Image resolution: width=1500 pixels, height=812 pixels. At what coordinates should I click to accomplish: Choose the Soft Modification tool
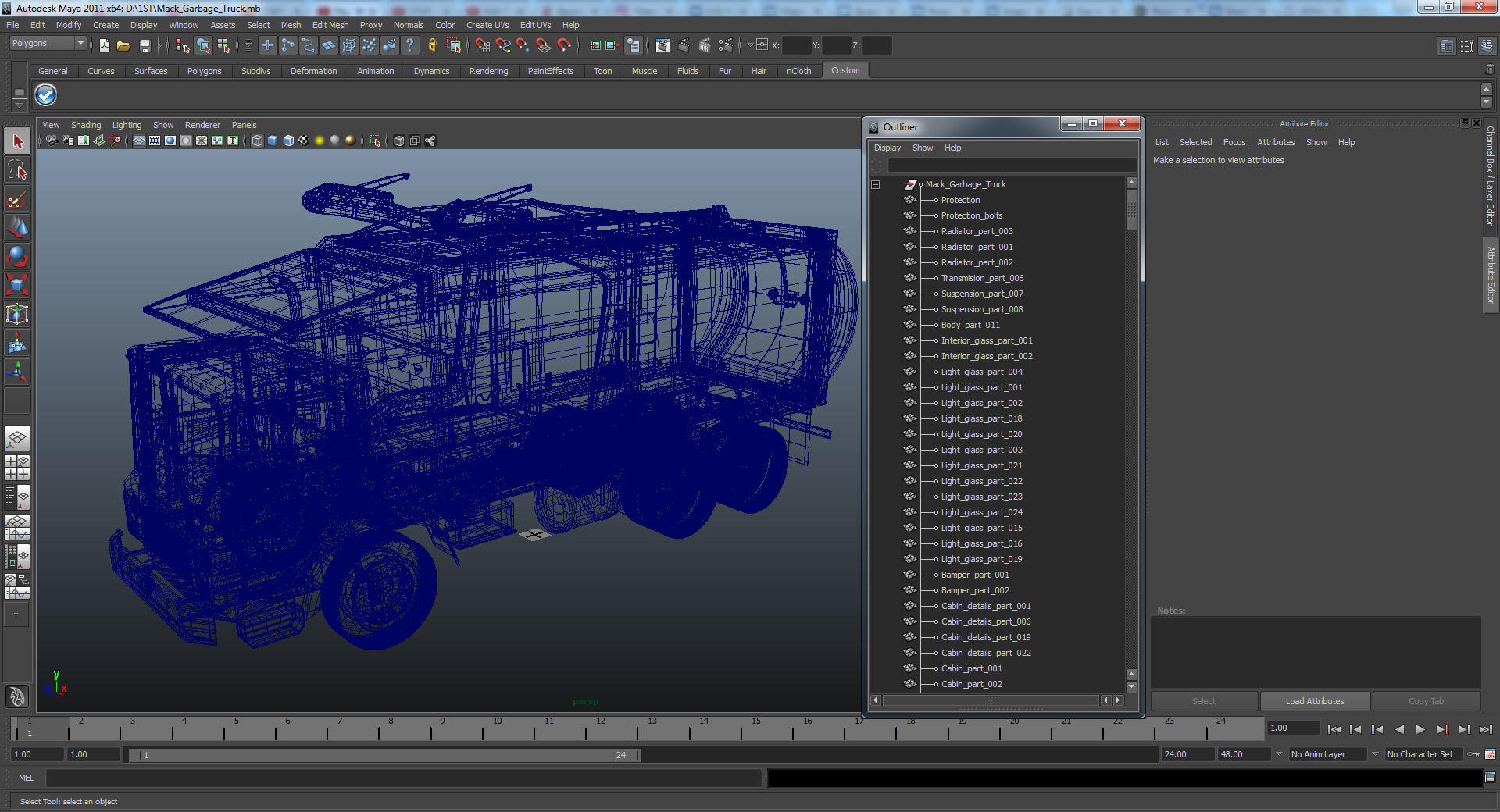17,344
